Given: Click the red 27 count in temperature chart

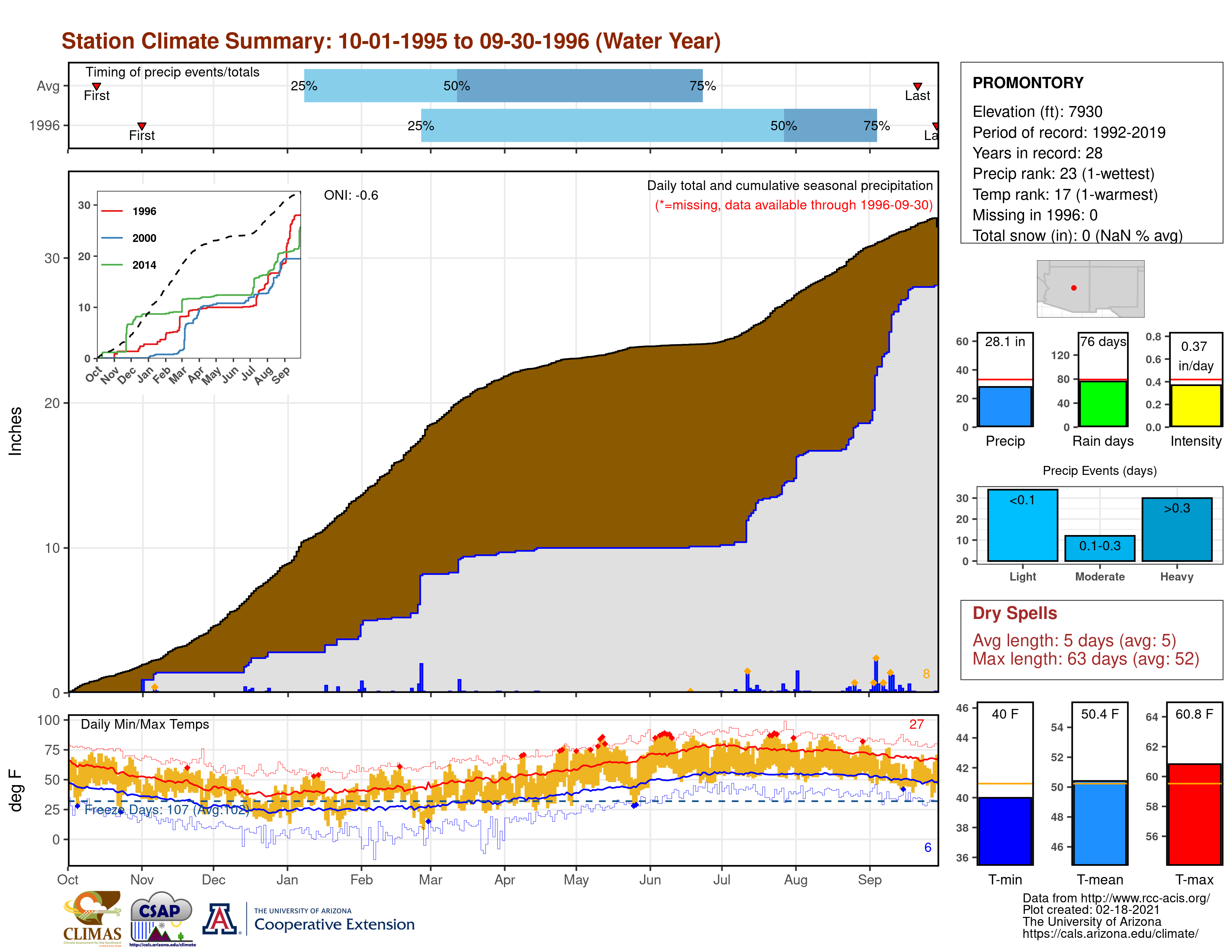Looking at the screenshot, I should 917,724.
